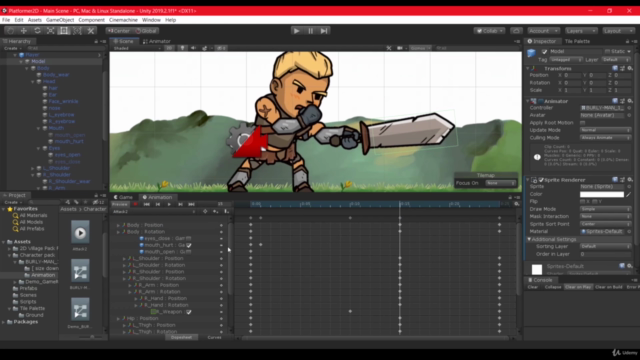Switch to the Animator tab
The width and height of the screenshot is (640, 360).
(157, 41)
